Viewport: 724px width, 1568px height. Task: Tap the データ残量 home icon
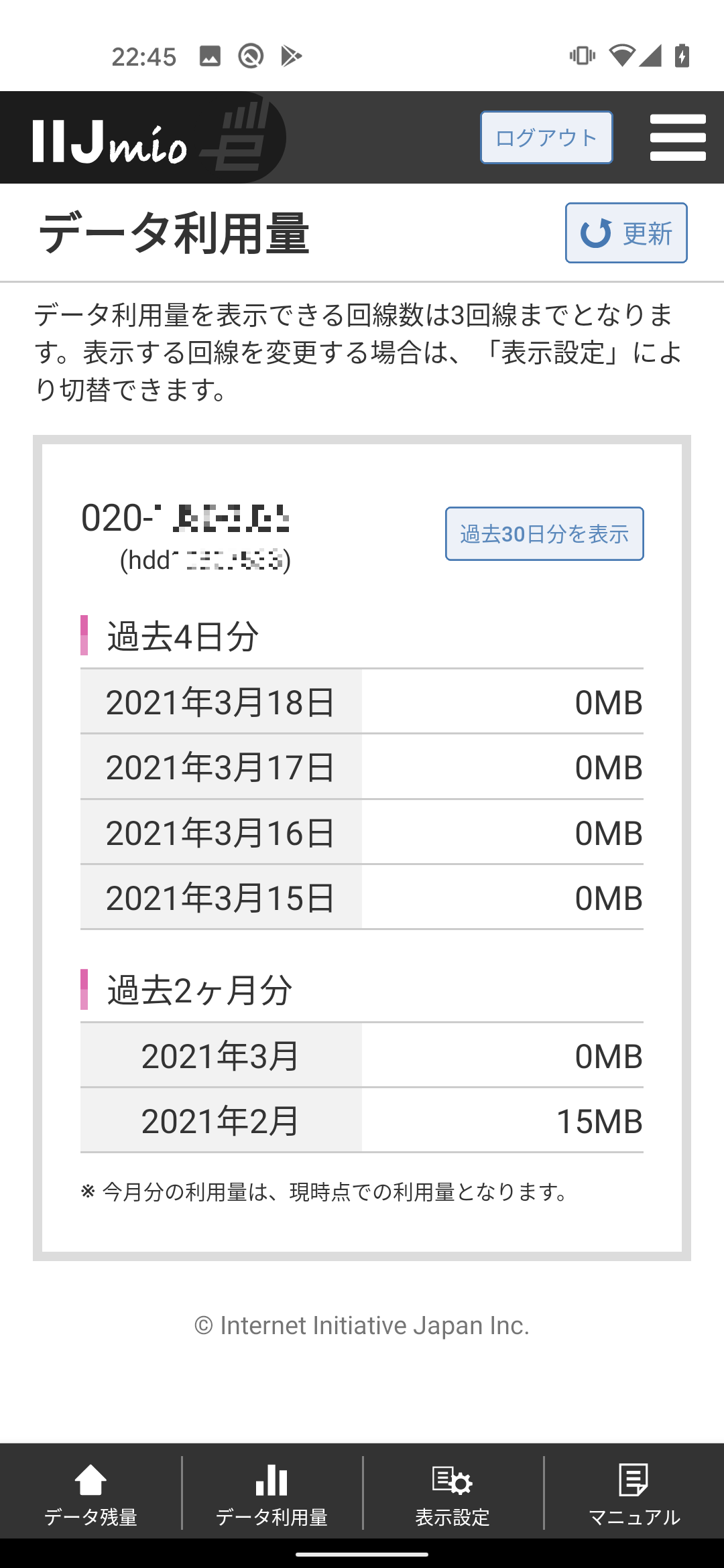(x=90, y=1480)
